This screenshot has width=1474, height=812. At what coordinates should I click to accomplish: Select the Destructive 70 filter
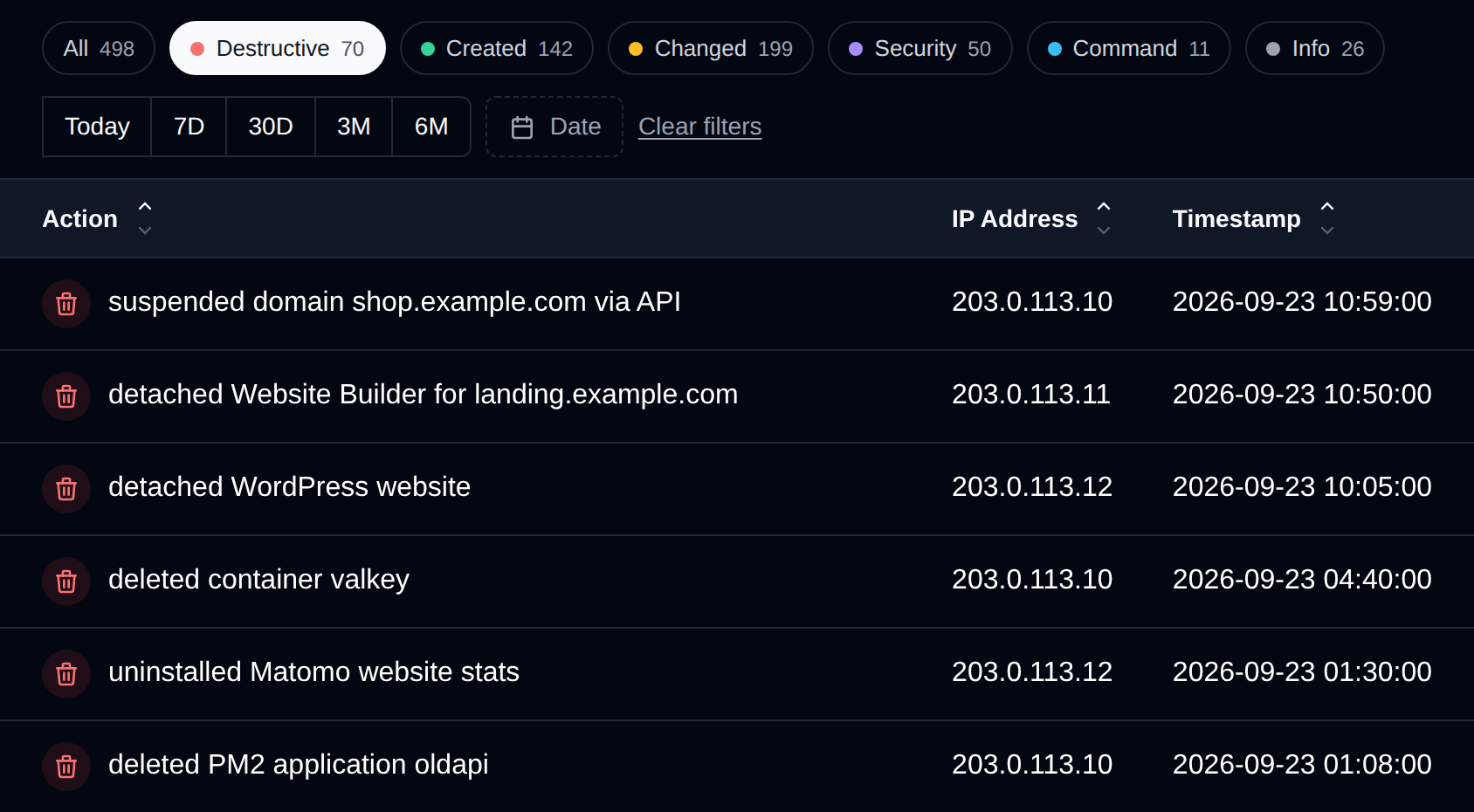tap(278, 48)
